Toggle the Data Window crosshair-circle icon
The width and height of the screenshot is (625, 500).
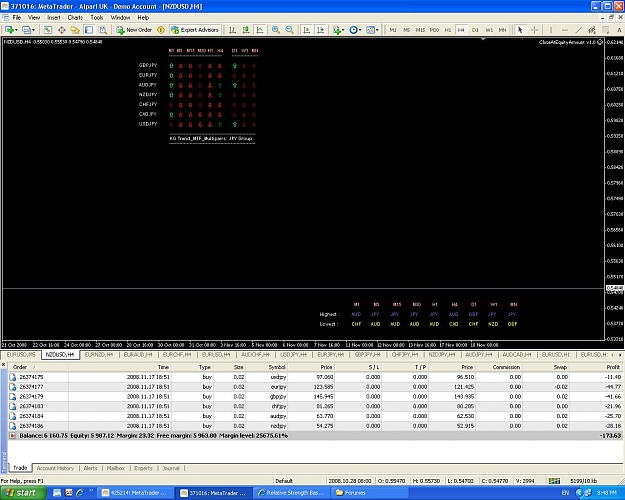point(61,30)
